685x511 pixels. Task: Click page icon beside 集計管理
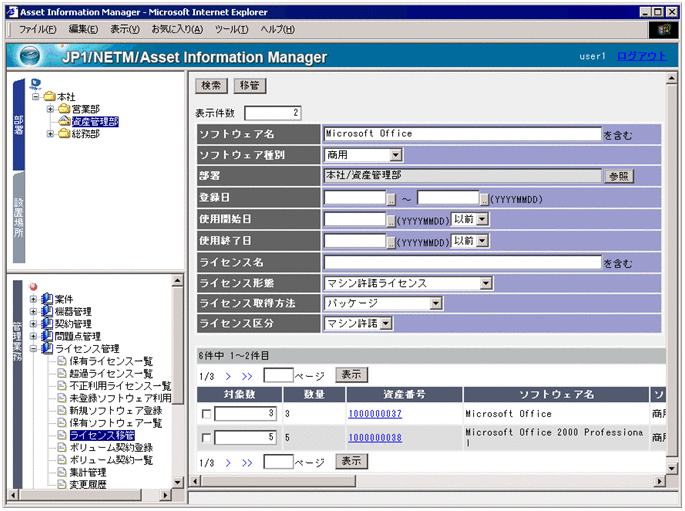pyautogui.click(x=62, y=472)
